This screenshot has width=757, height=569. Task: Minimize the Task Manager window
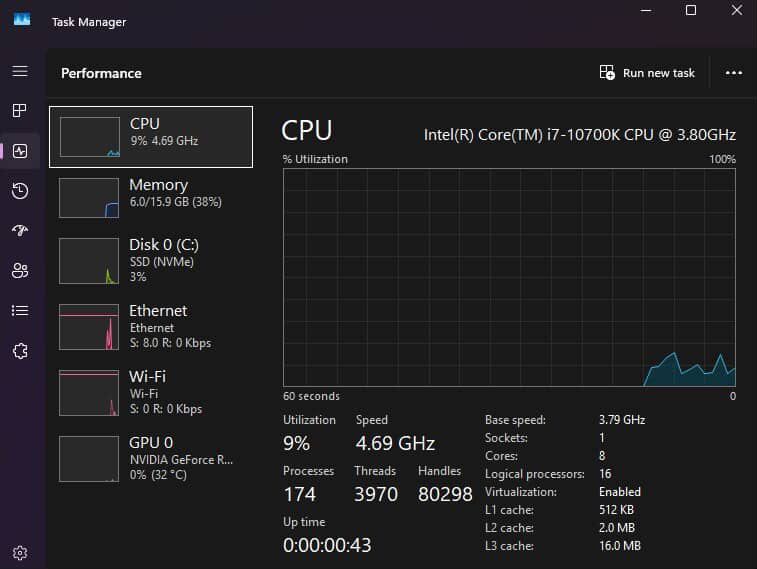646,10
